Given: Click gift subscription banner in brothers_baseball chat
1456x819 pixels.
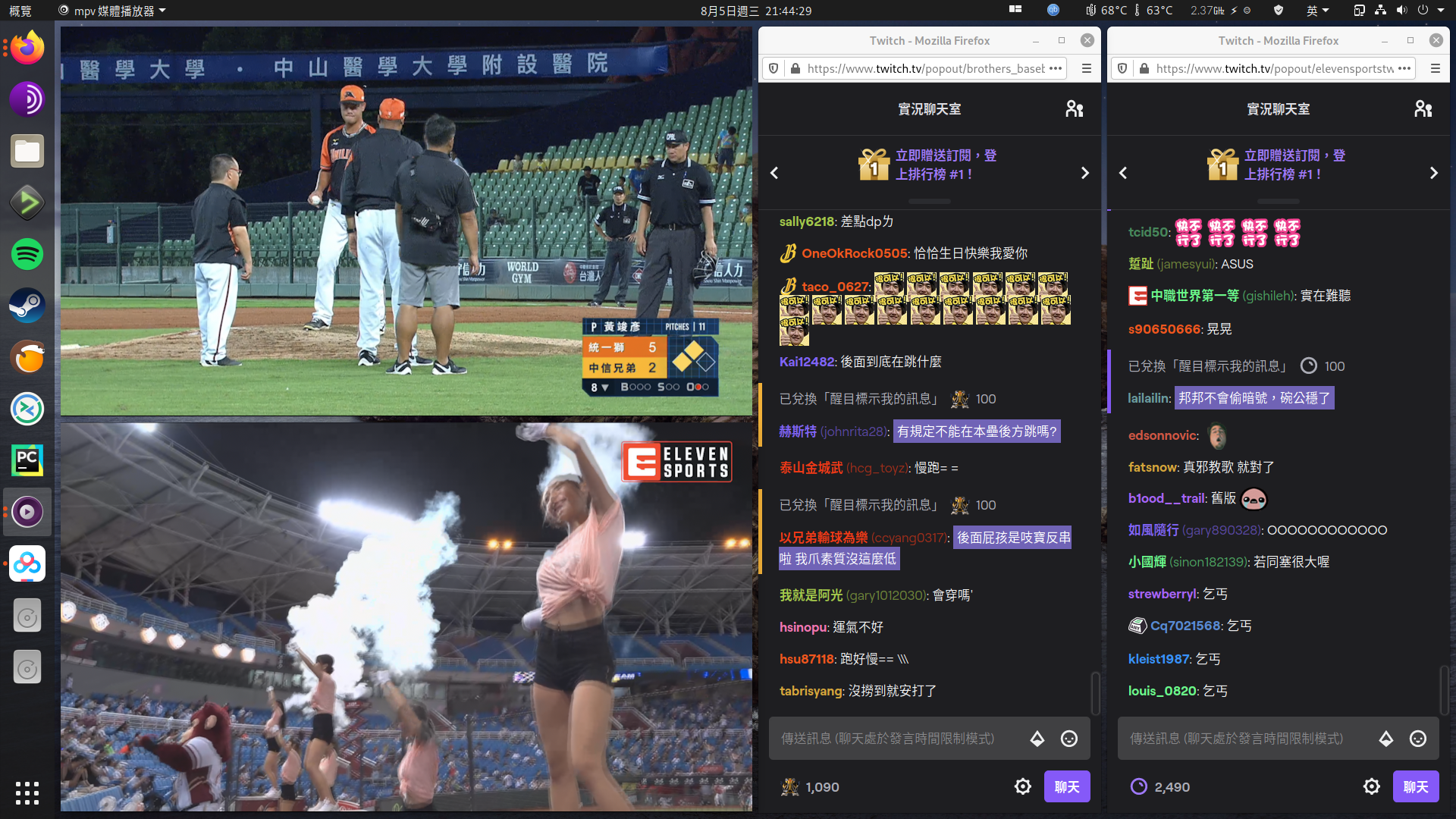Looking at the screenshot, I should coord(929,165).
